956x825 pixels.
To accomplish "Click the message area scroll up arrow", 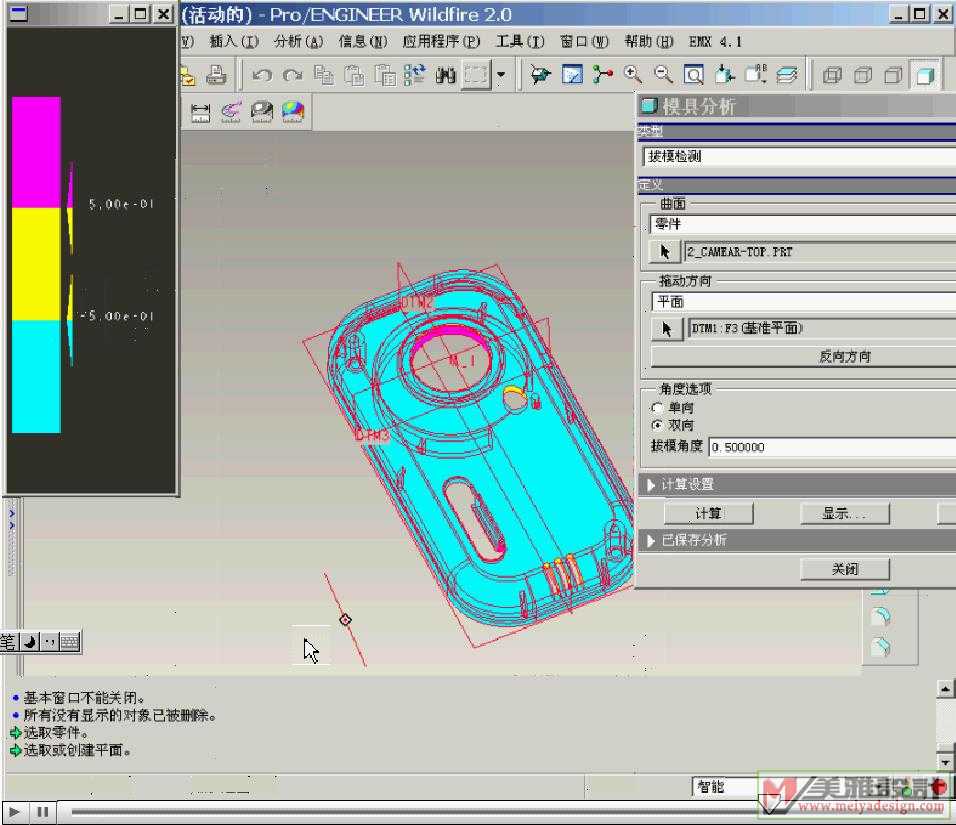I will pos(944,689).
